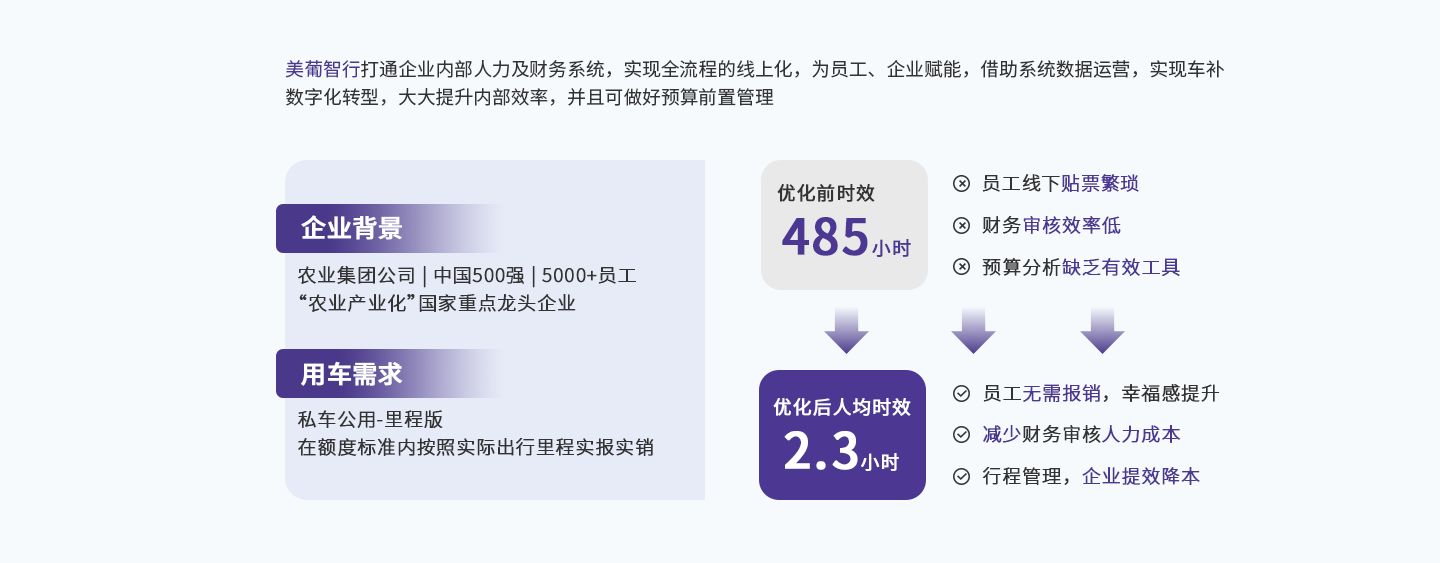Viewport: 1440px width, 563px height.
Task: Click the X icon beside 员工线下贴票繁琐
Action: (x=961, y=183)
